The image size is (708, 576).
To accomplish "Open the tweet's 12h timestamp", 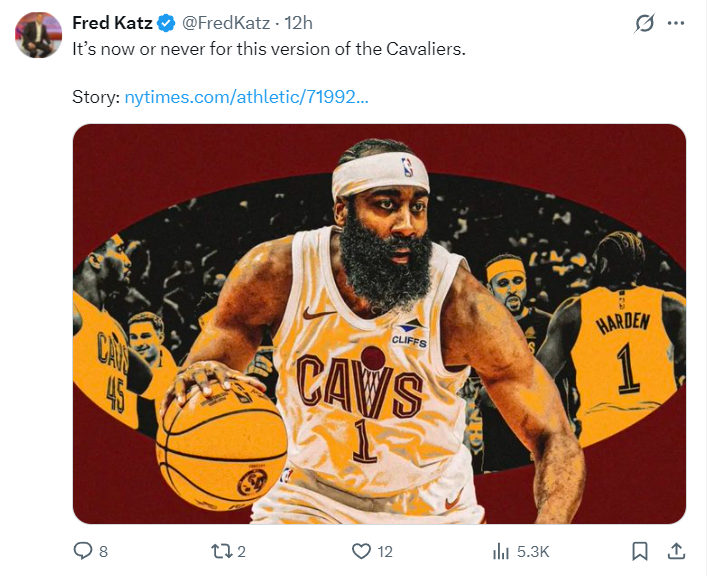I will point(299,23).
